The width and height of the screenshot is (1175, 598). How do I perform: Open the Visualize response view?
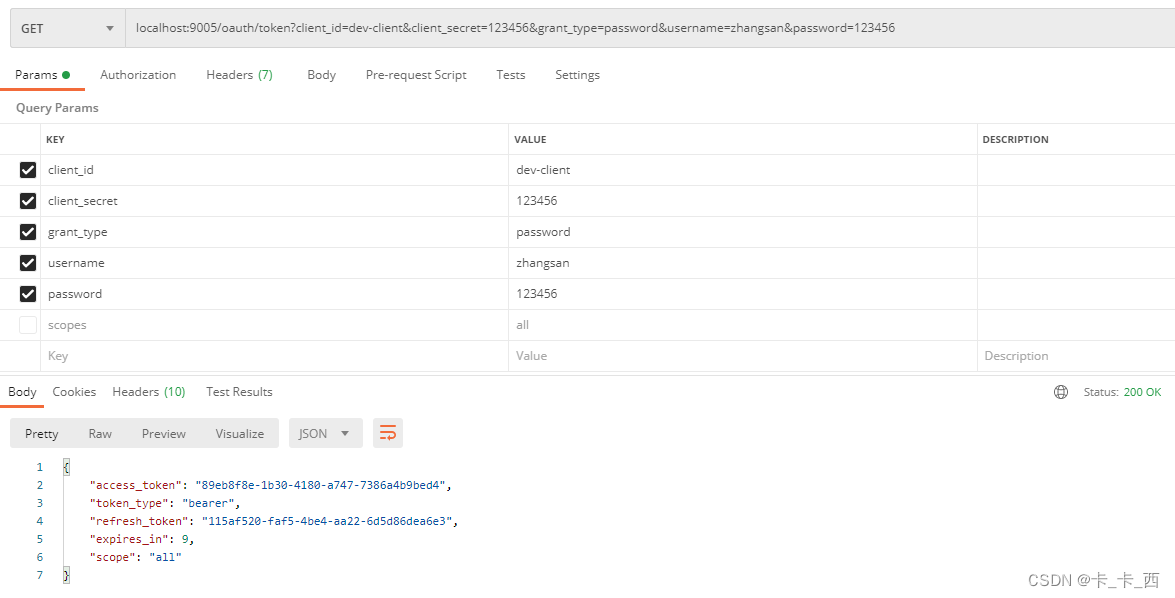click(239, 433)
